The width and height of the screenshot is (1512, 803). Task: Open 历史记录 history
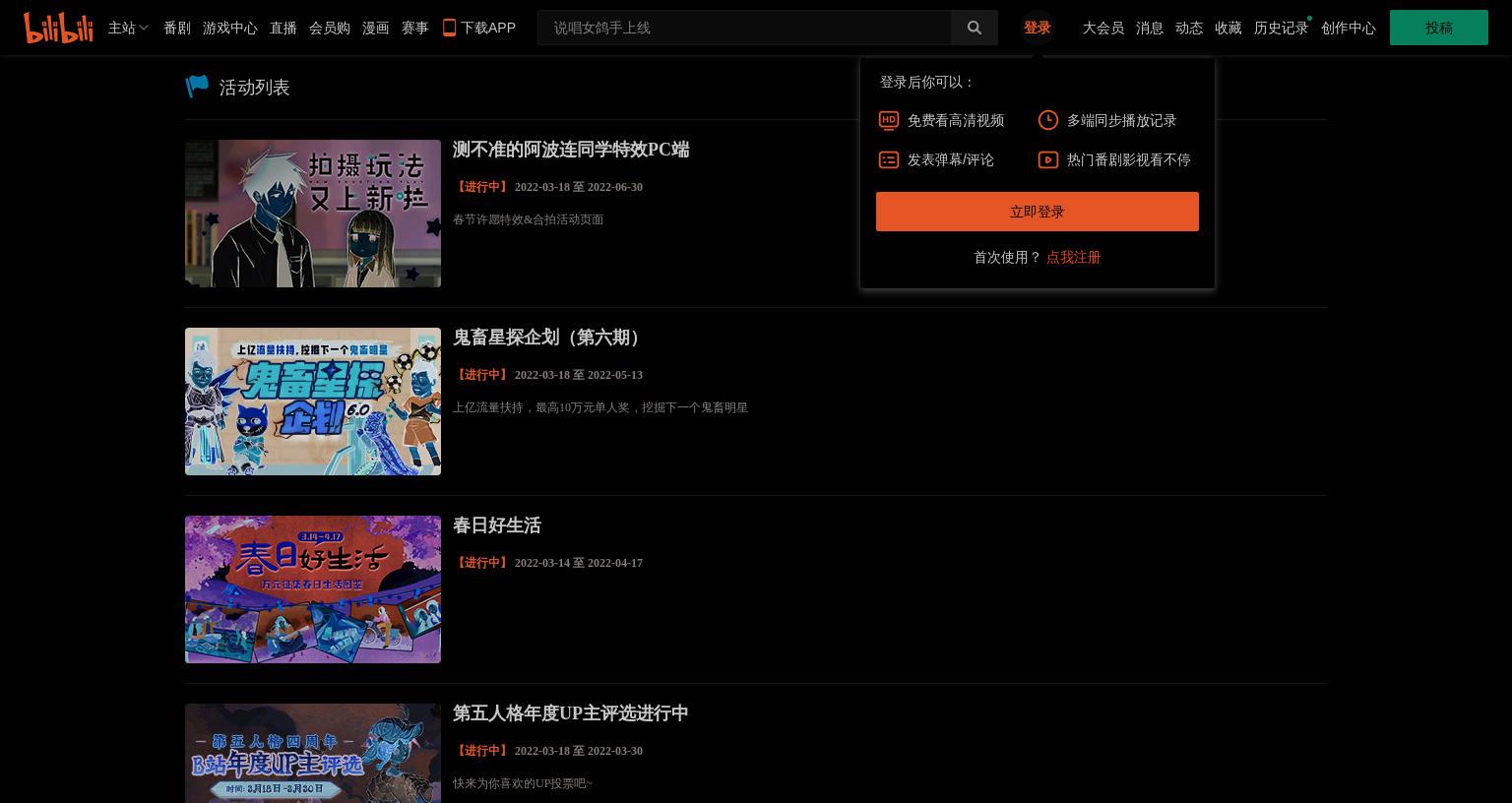coord(1282,28)
